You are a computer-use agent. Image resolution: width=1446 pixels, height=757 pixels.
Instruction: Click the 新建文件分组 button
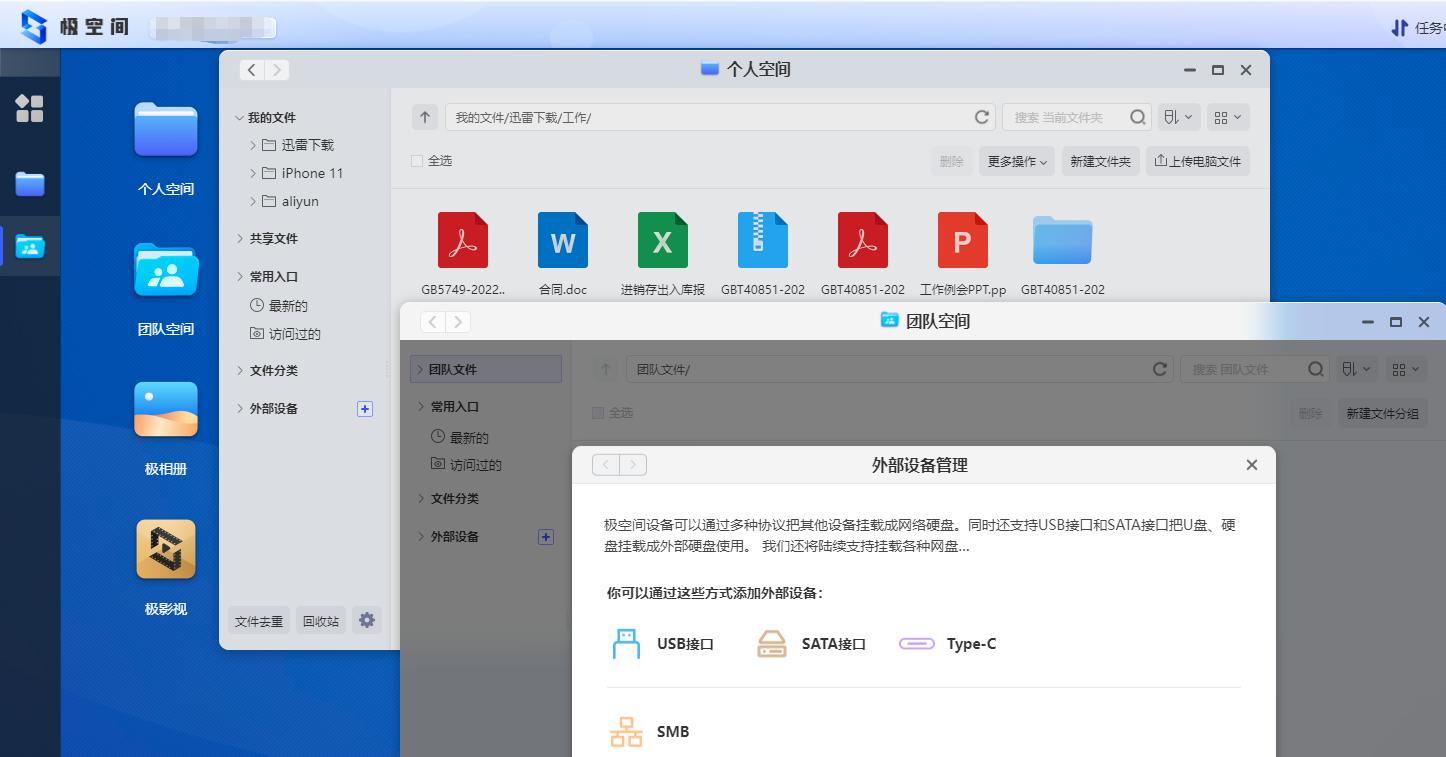pos(1382,412)
